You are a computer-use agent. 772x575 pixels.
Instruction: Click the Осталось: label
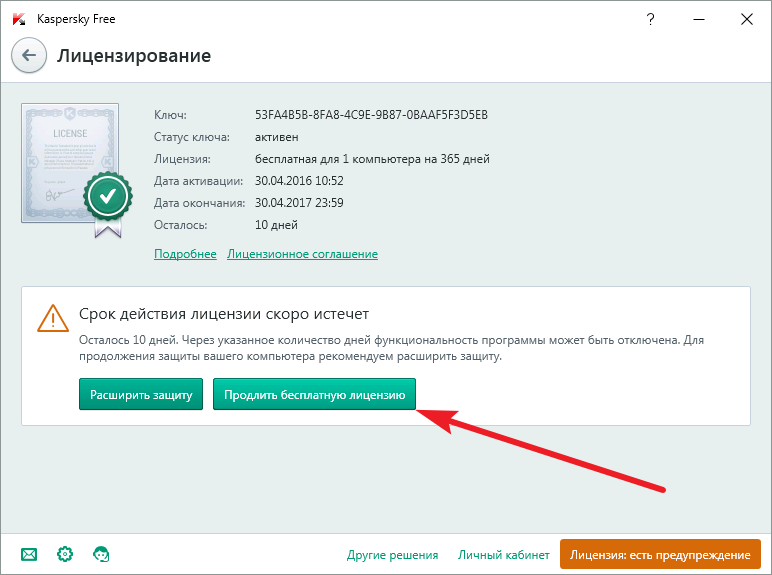[x=181, y=225]
